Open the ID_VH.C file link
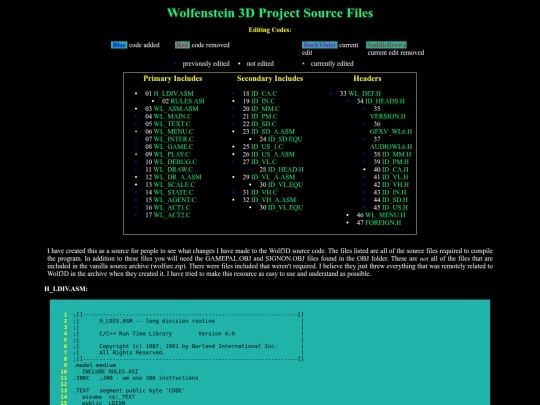 click(x=264, y=192)
